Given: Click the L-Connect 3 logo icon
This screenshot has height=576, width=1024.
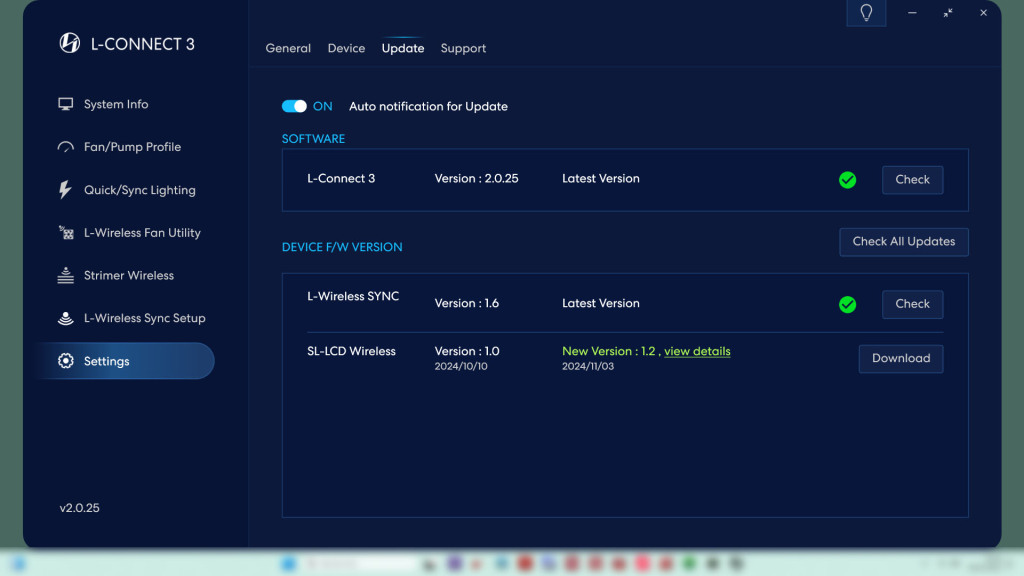Looking at the screenshot, I should 70,43.
